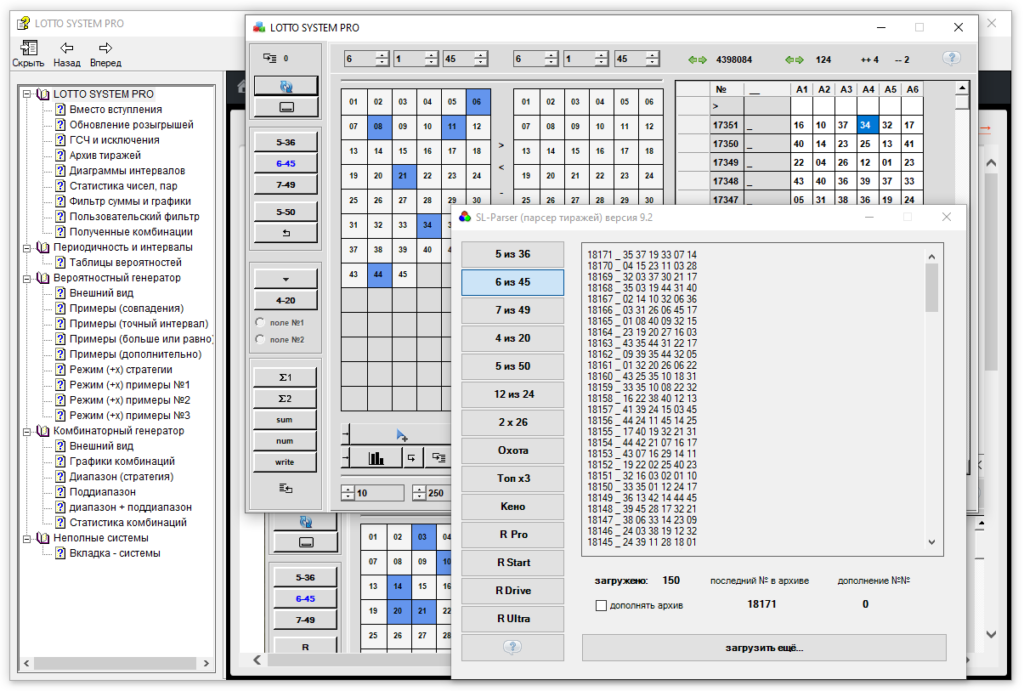Image resolution: width=1024 pixels, height=691 pixels.
Task: Click the keyboard icon button below refresh in front window
Action: click(286, 107)
